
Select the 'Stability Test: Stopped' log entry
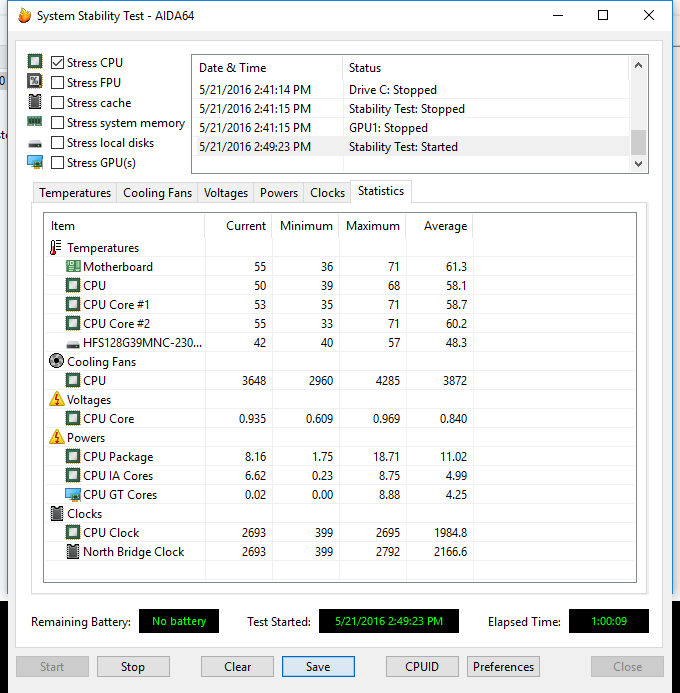click(x=411, y=109)
